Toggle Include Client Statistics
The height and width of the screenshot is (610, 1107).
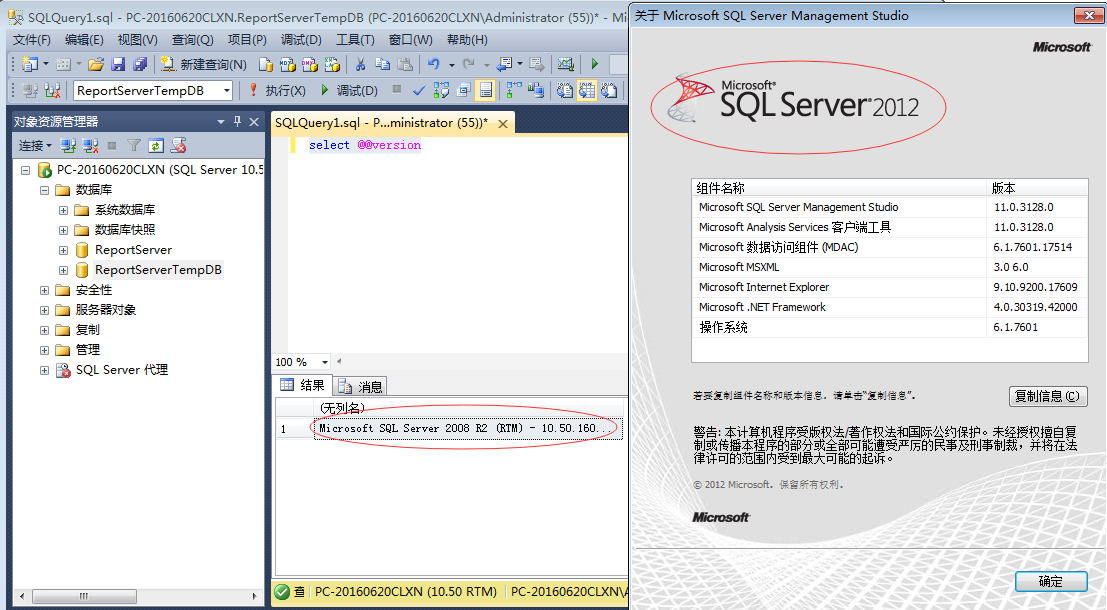pos(536,90)
